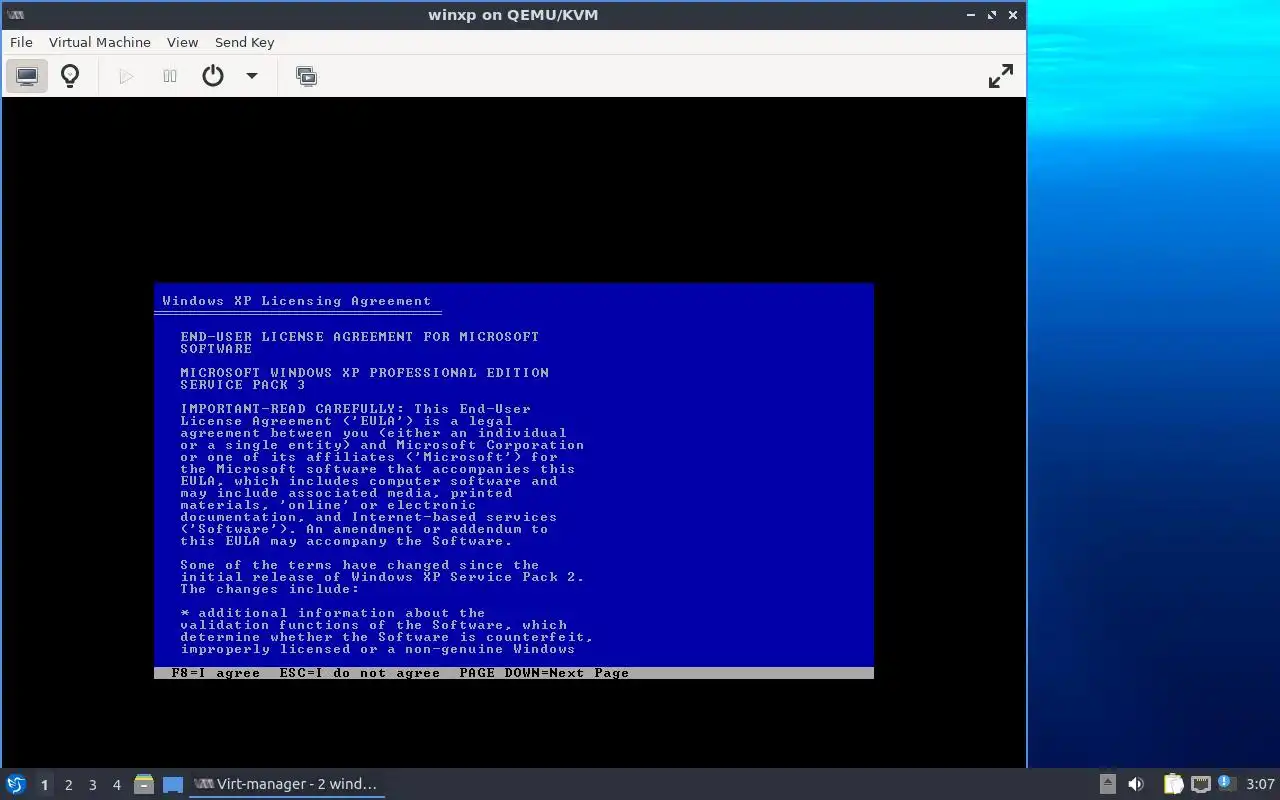This screenshot has height=800, width=1280.
Task: Click 'The changes include:' line
Action: [x=270, y=589]
